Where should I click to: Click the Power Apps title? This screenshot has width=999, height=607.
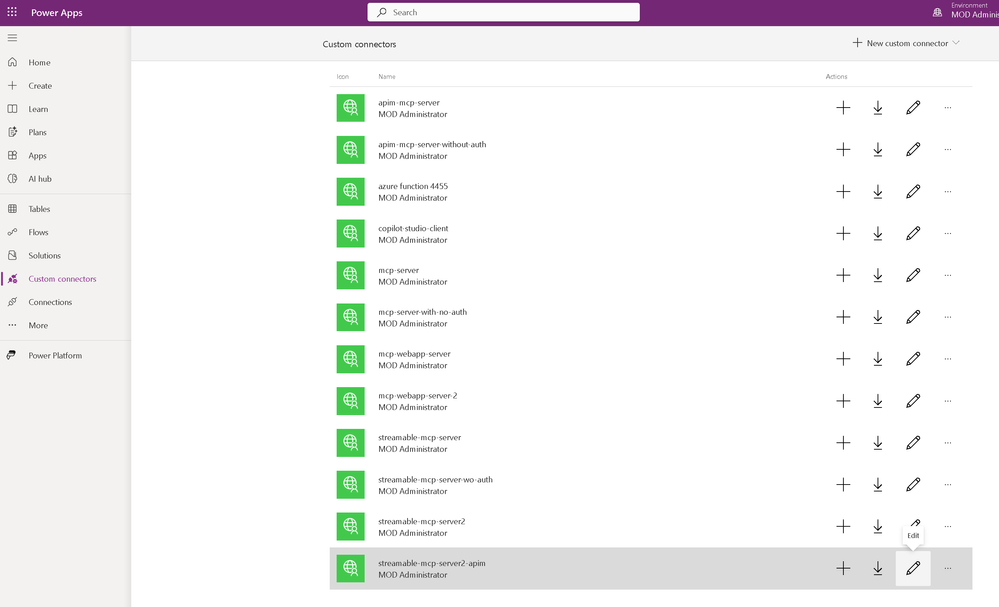[x=57, y=13]
